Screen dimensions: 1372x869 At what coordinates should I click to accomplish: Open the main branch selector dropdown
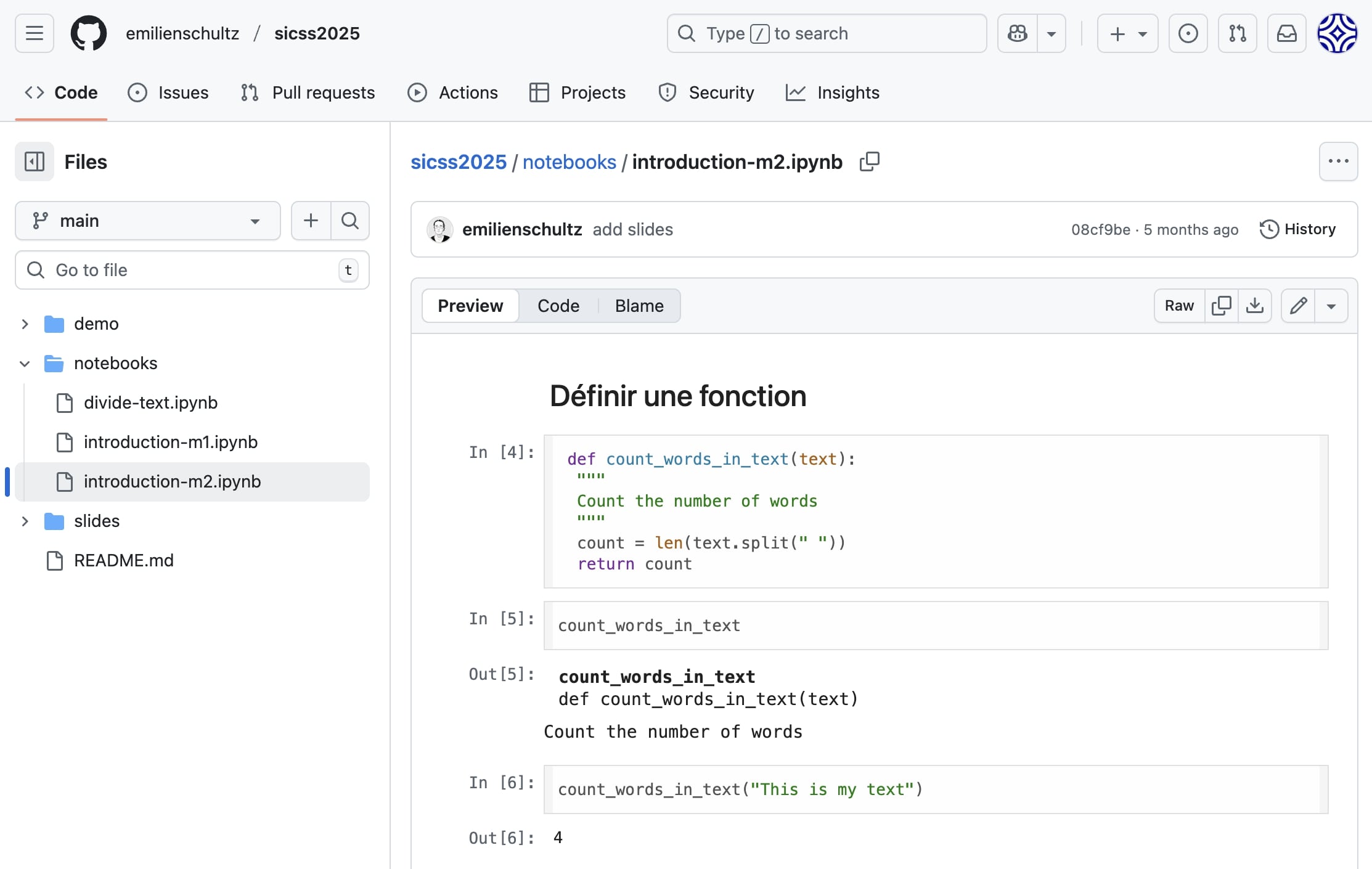tap(147, 220)
